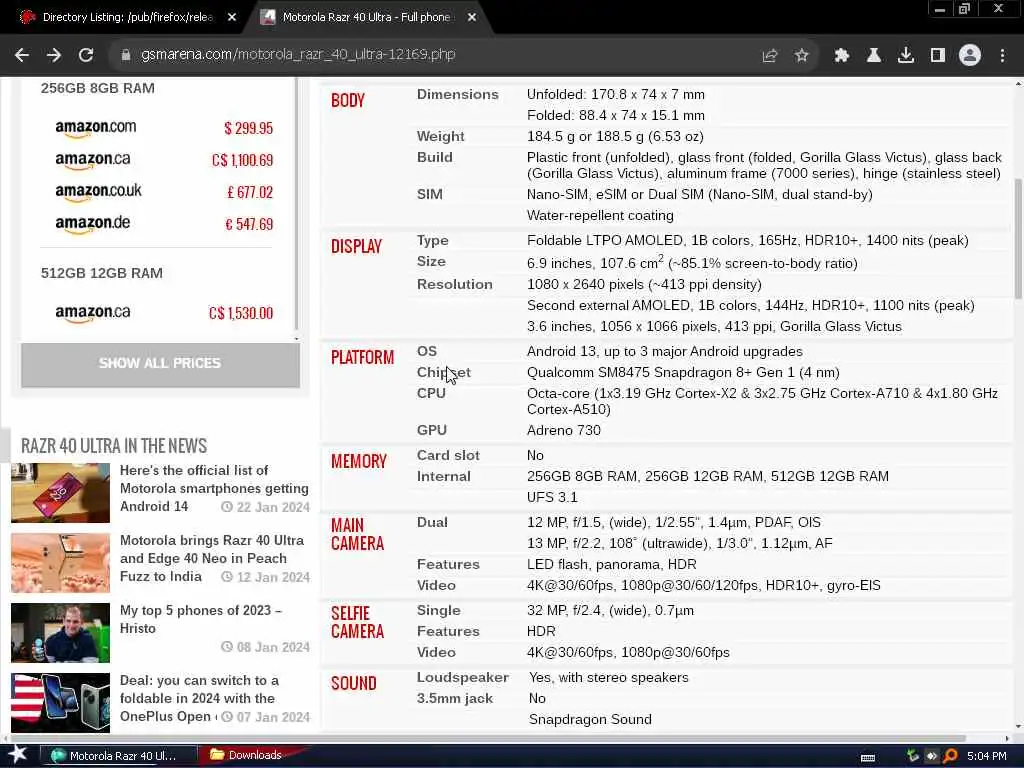This screenshot has height=768, width=1024.
Task: Reload the current page
Action: 86,55
